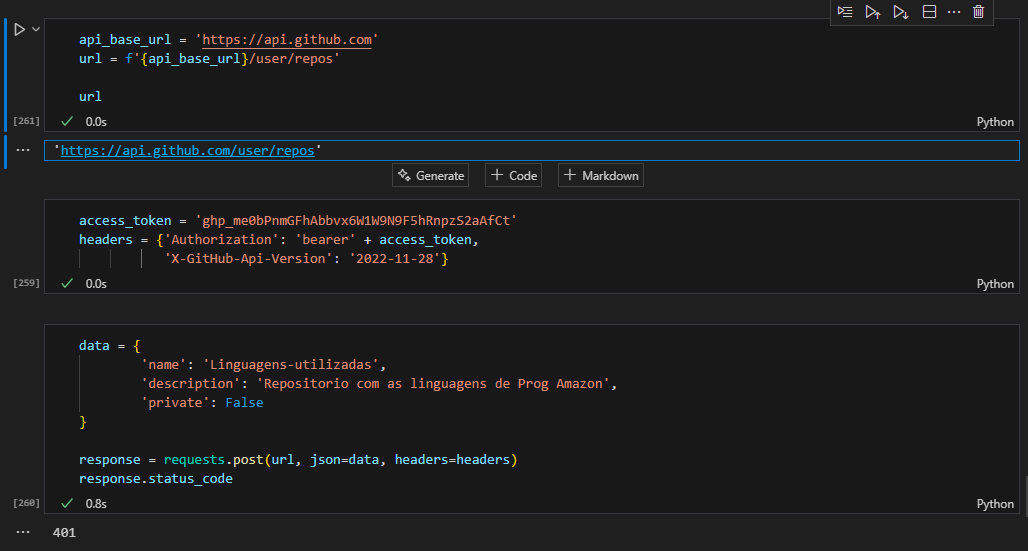The width and height of the screenshot is (1028, 551).
Task: Click the 0.8s execution time
Action: pos(96,504)
